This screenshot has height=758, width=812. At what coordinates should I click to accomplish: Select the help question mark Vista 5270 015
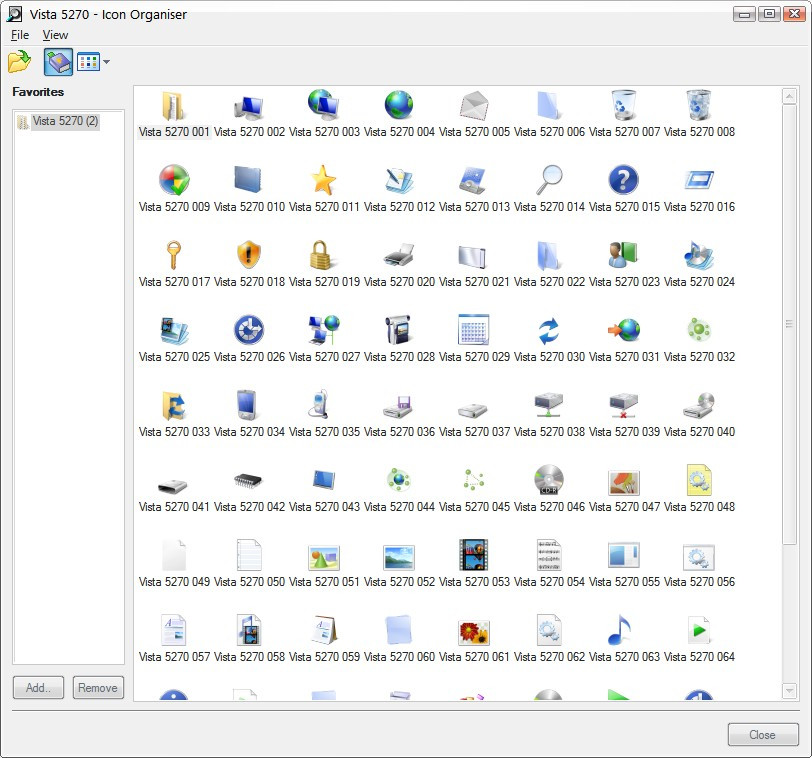[624, 180]
